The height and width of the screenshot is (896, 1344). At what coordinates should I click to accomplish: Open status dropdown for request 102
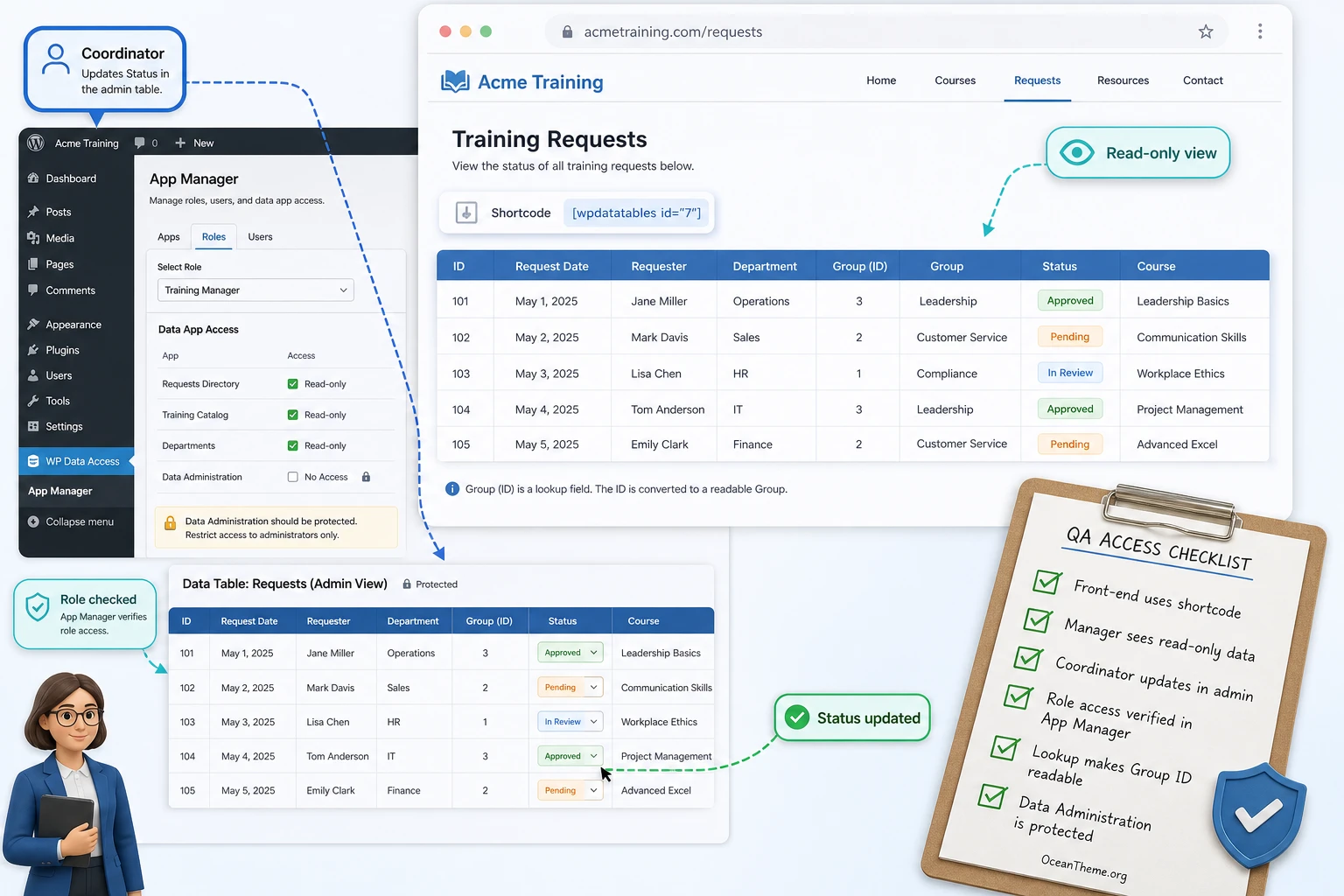570,688
